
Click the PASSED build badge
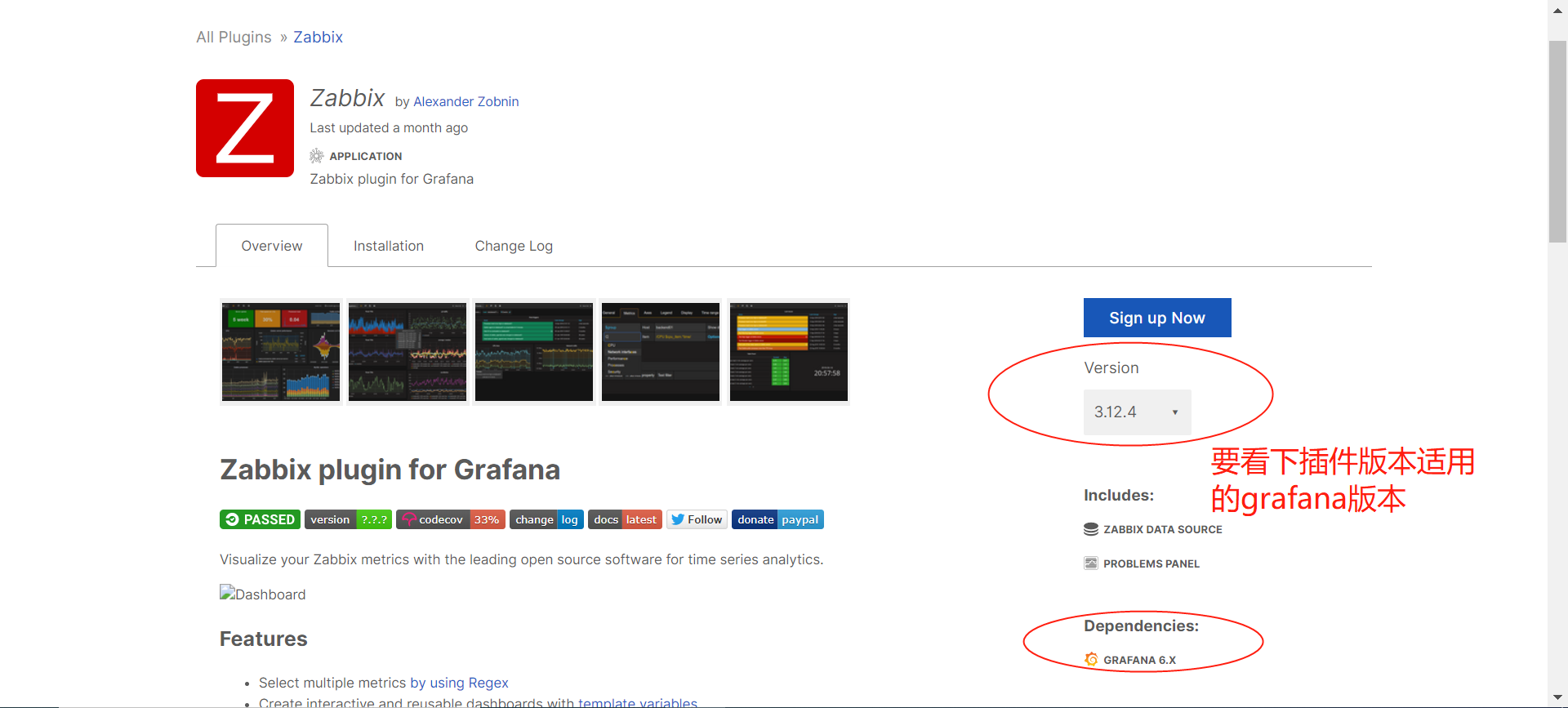click(x=260, y=519)
